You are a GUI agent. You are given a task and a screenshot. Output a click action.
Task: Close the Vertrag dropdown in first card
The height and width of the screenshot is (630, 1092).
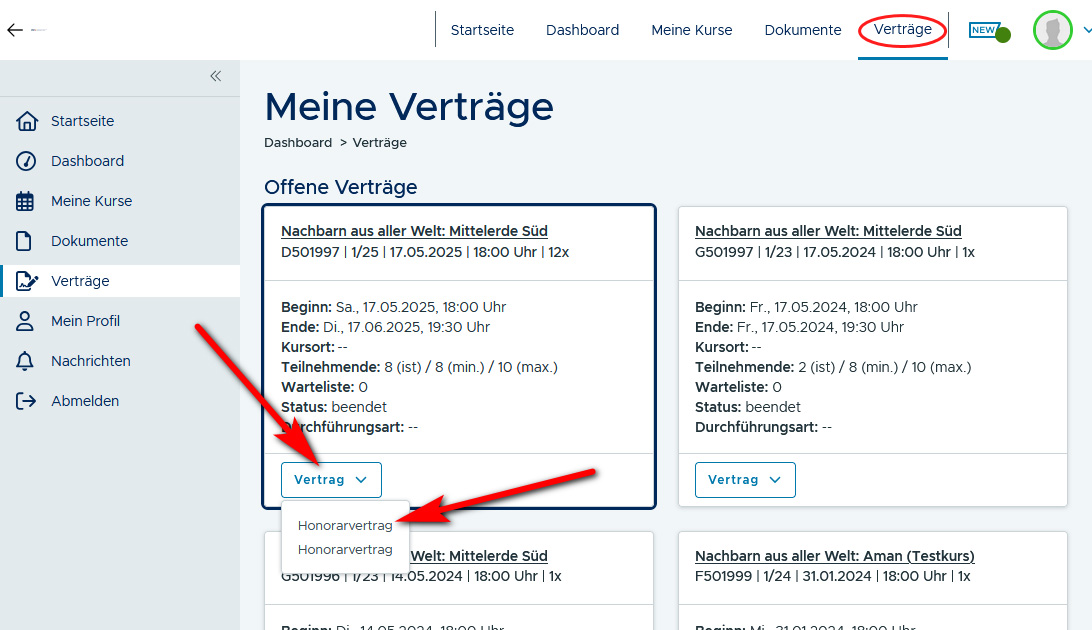(x=331, y=480)
